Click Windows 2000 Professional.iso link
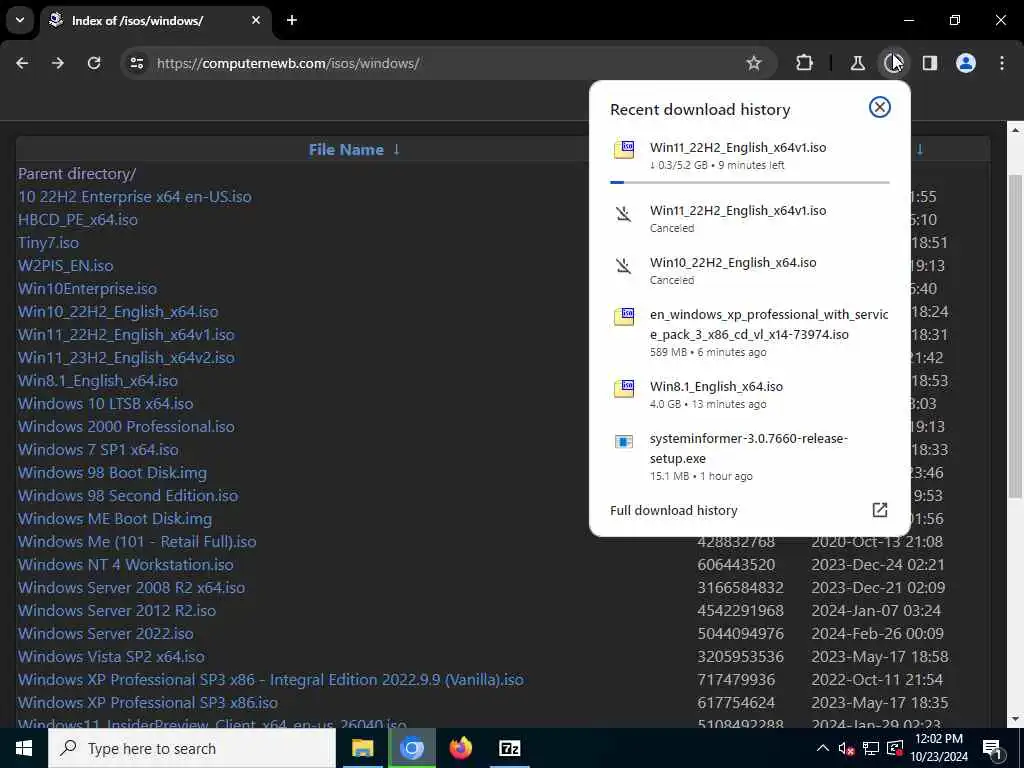 [126, 426]
